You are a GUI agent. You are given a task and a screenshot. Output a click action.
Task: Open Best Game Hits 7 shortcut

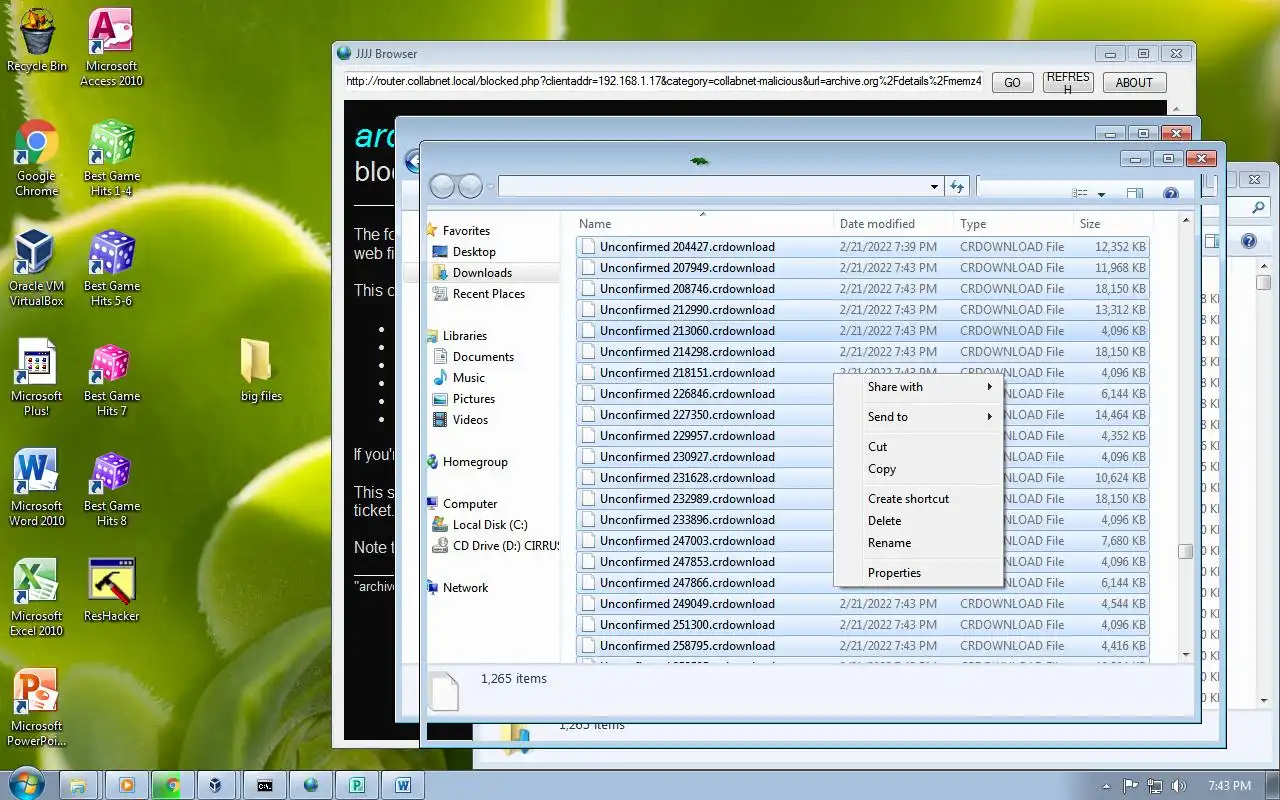tap(111, 378)
